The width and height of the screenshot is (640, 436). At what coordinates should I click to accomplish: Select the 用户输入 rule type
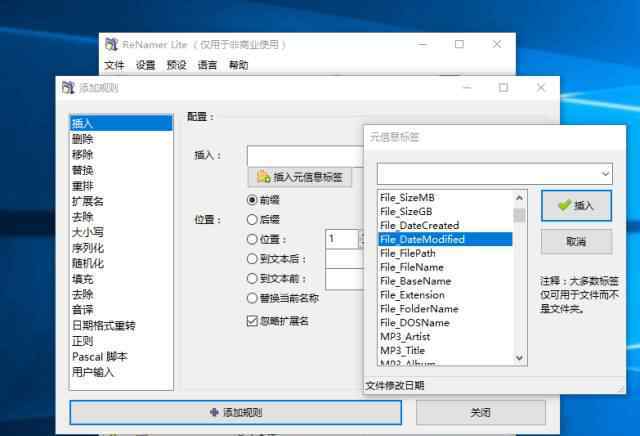point(121,372)
